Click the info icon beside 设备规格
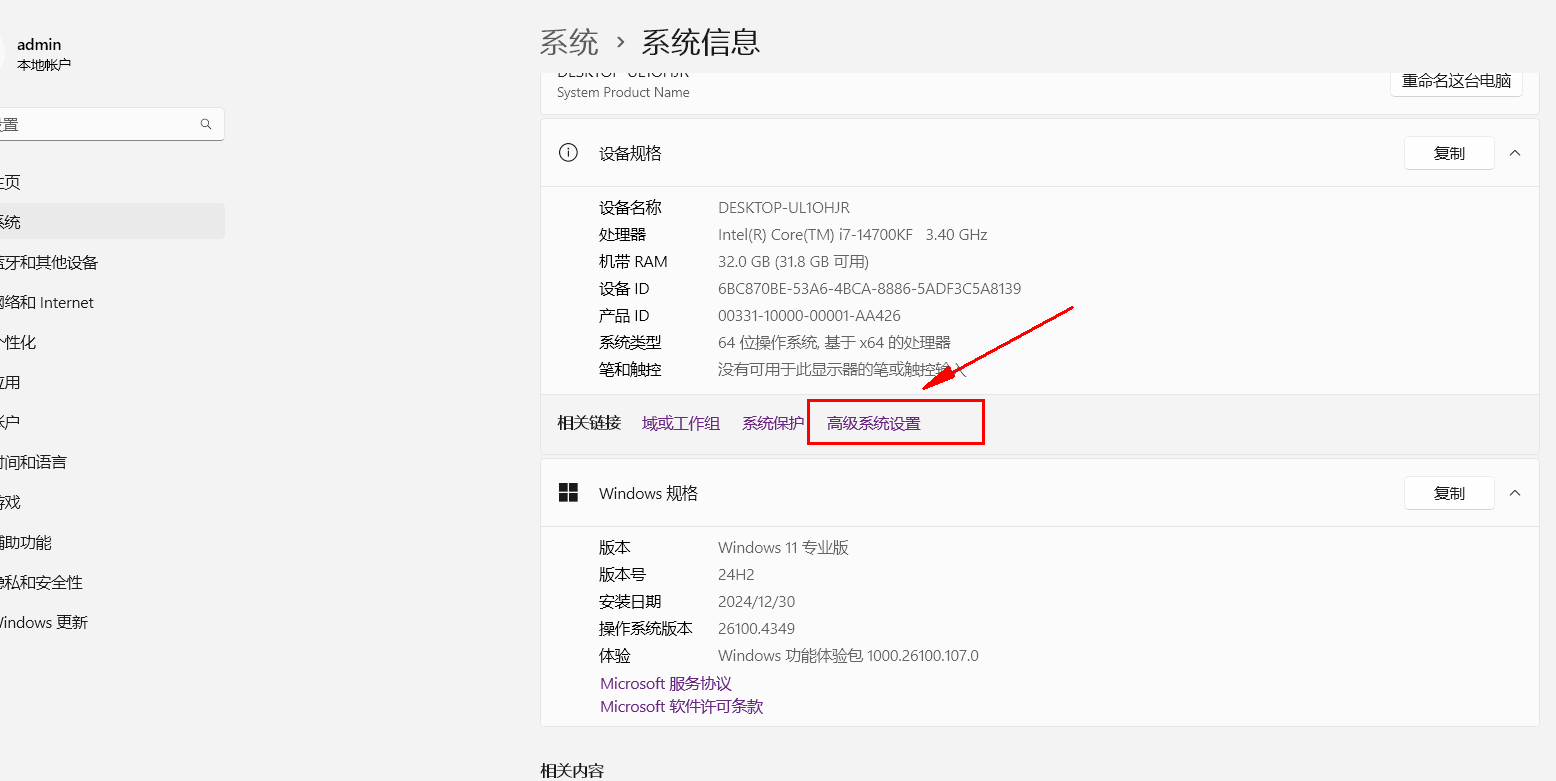This screenshot has width=1556, height=781. click(568, 153)
